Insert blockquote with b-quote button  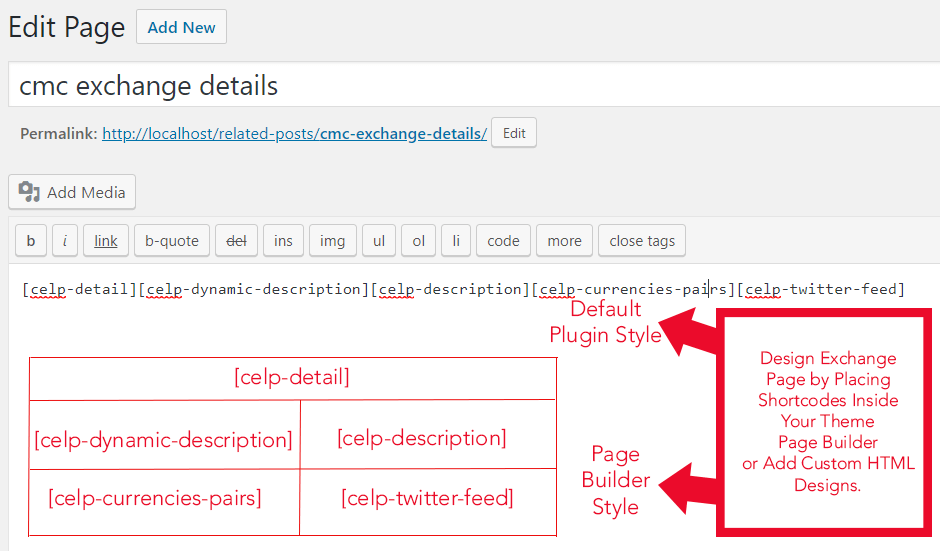172,241
